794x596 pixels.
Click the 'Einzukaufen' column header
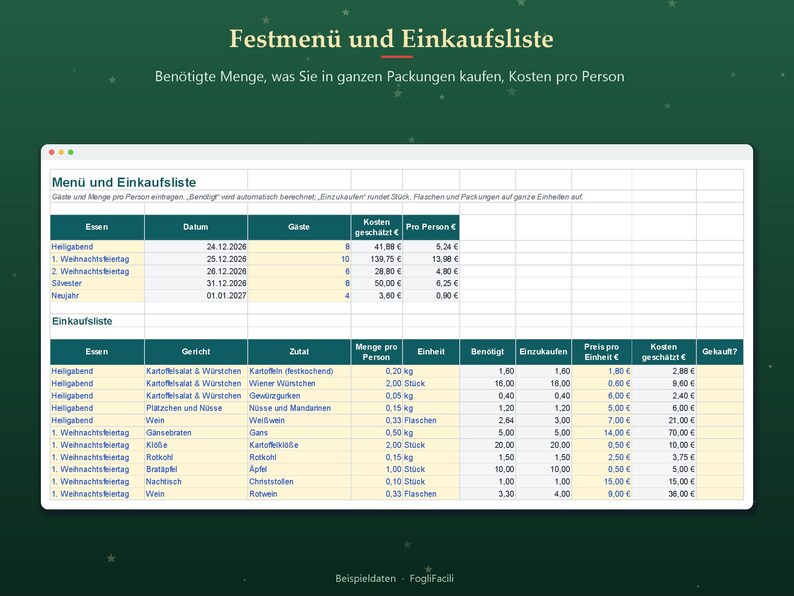tap(543, 352)
